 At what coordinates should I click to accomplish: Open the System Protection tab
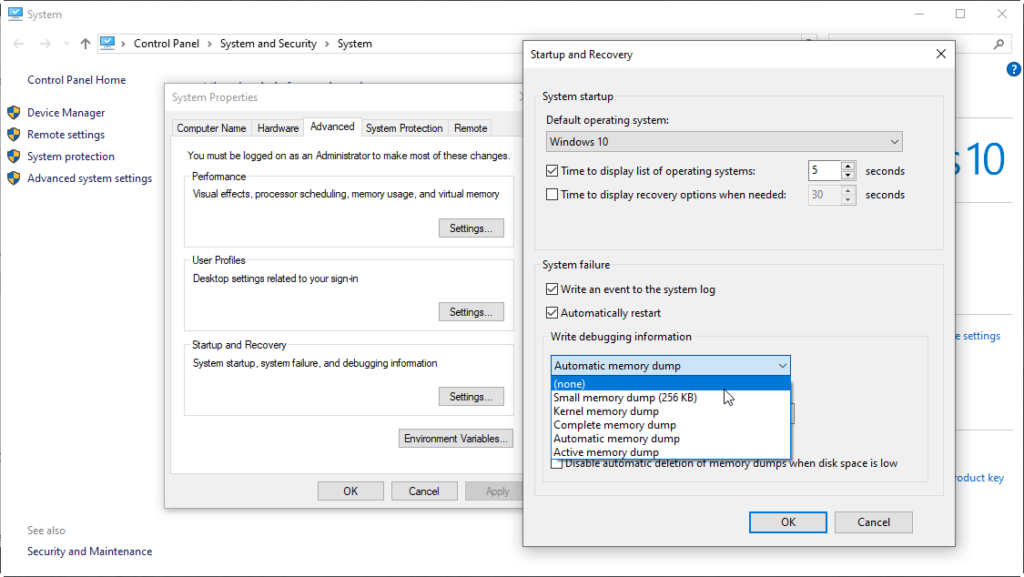(404, 128)
